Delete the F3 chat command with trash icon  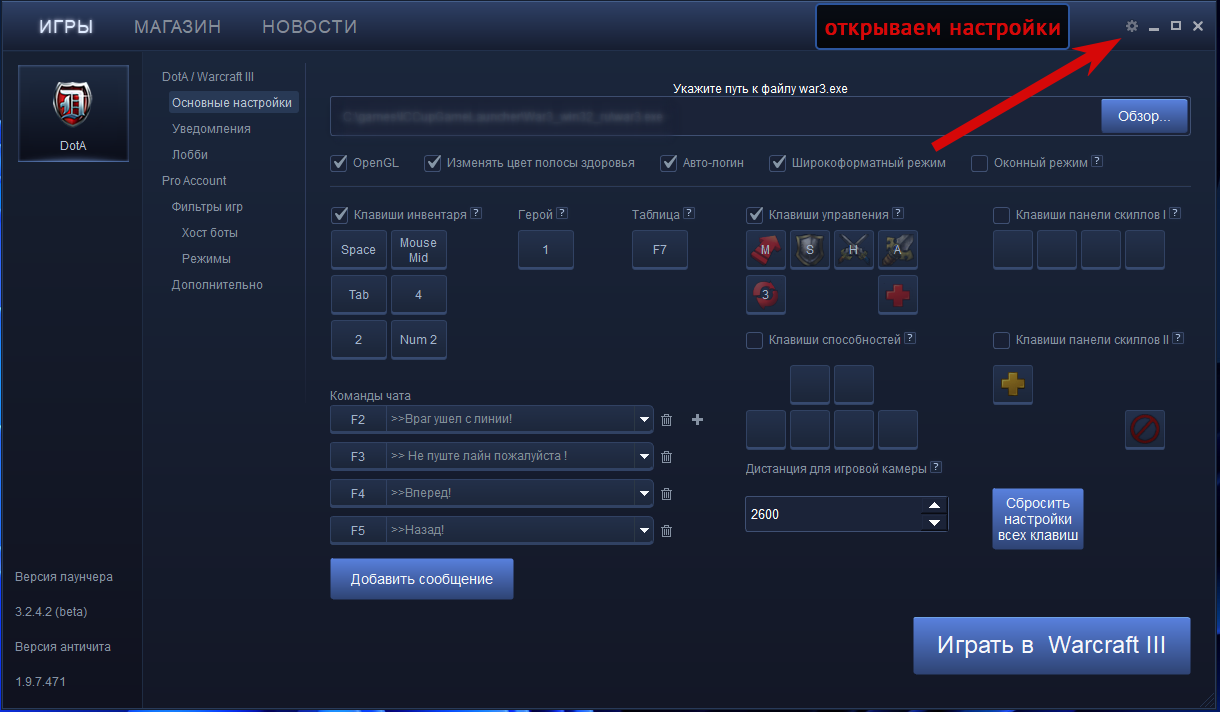pyautogui.click(x=667, y=457)
